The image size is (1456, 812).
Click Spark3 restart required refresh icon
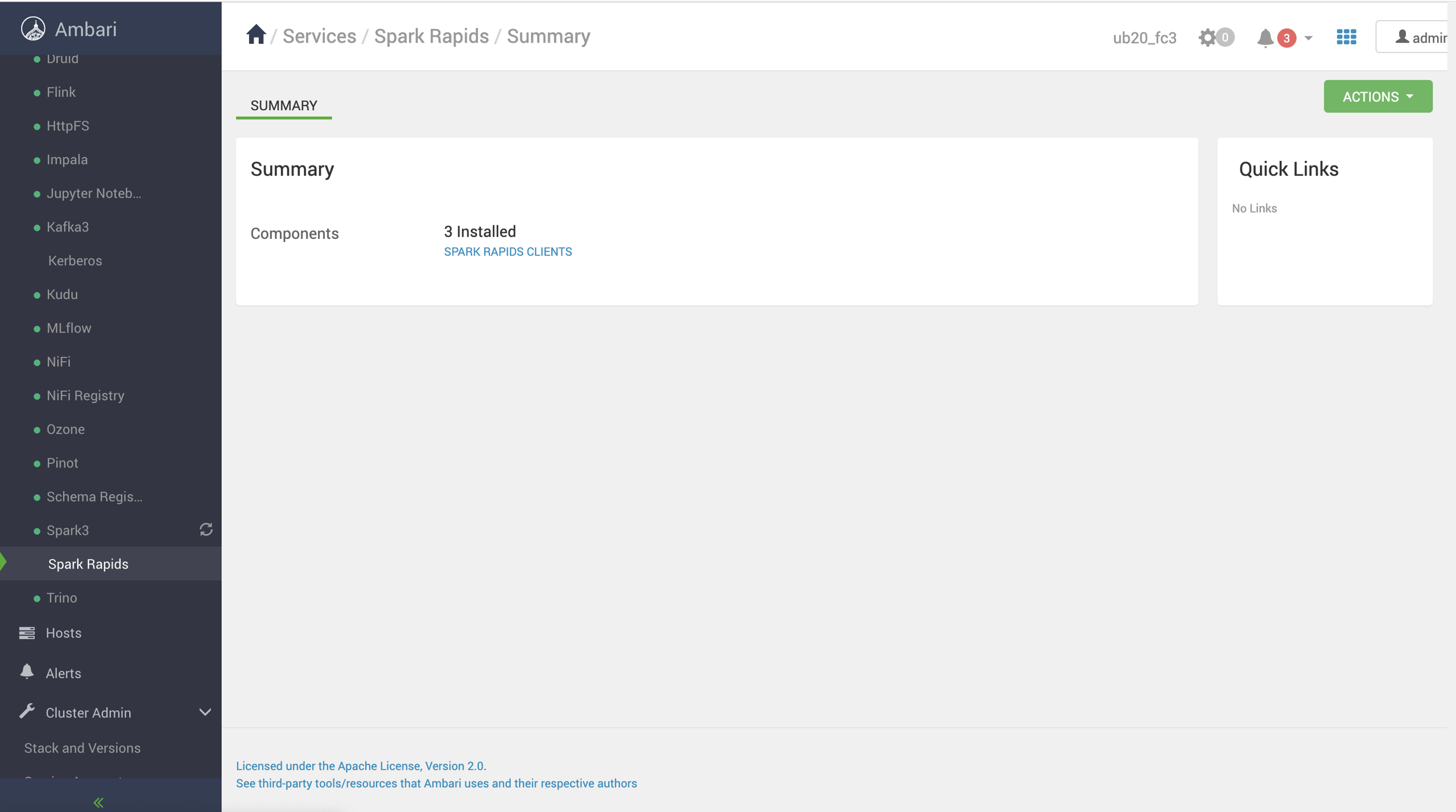coord(206,529)
